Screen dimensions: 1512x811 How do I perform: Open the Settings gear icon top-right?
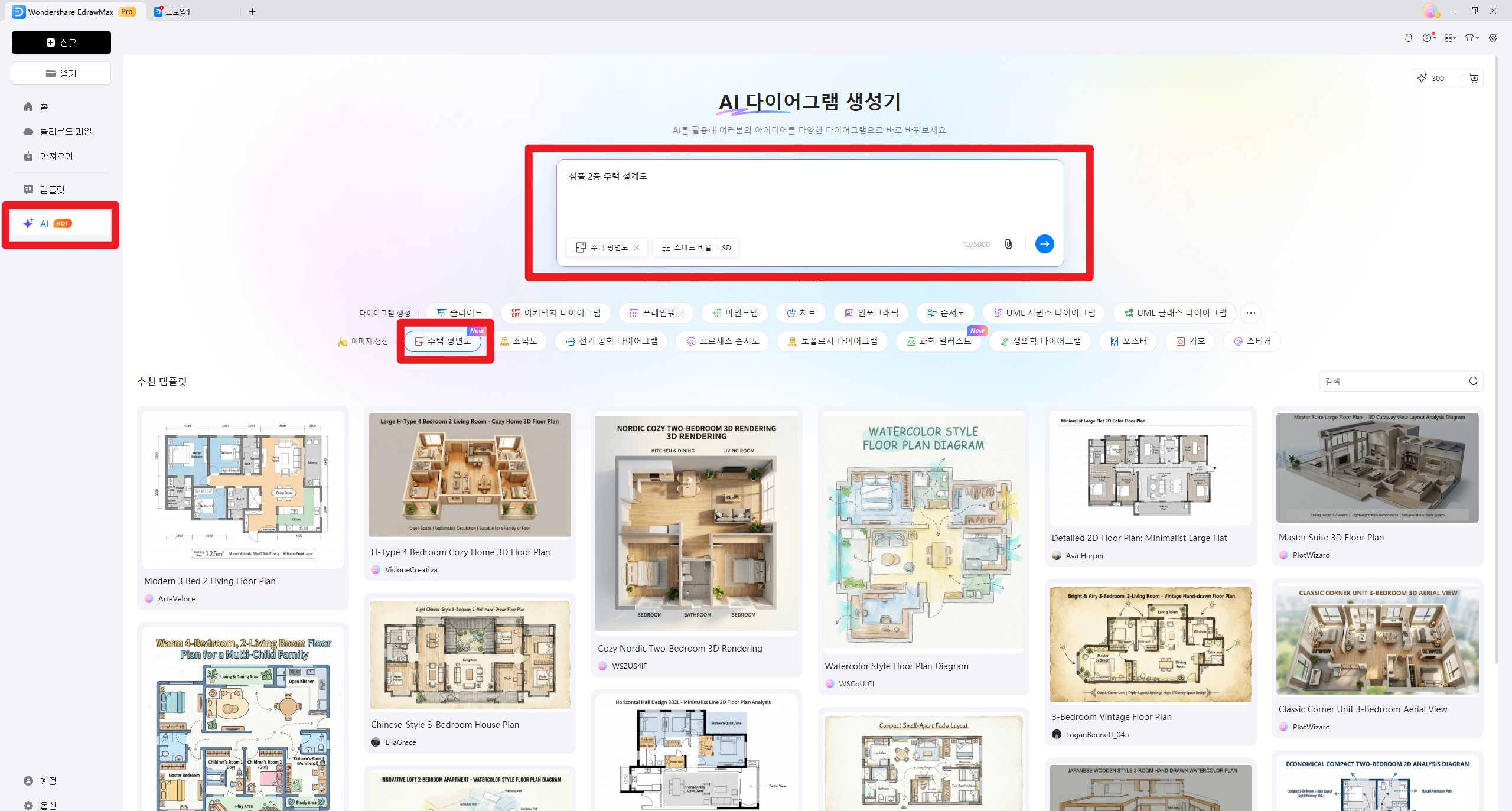pos(1493,37)
